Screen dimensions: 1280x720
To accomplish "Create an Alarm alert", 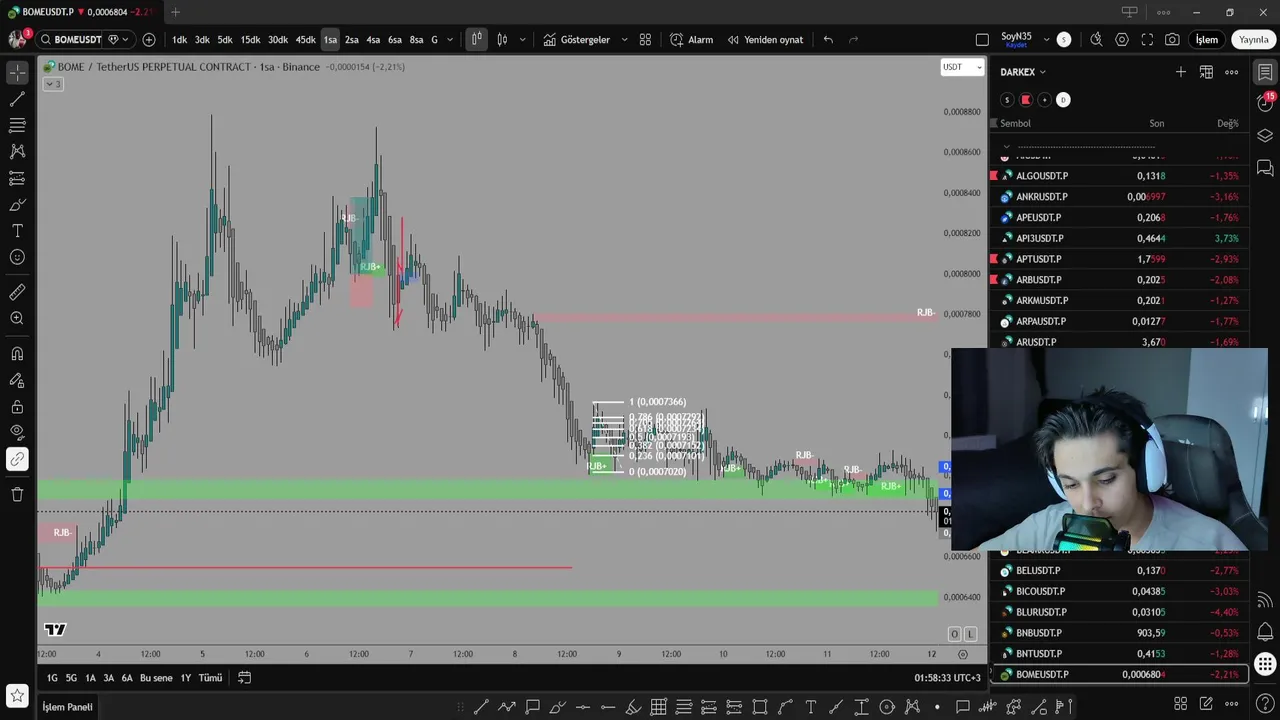I will click(x=691, y=40).
